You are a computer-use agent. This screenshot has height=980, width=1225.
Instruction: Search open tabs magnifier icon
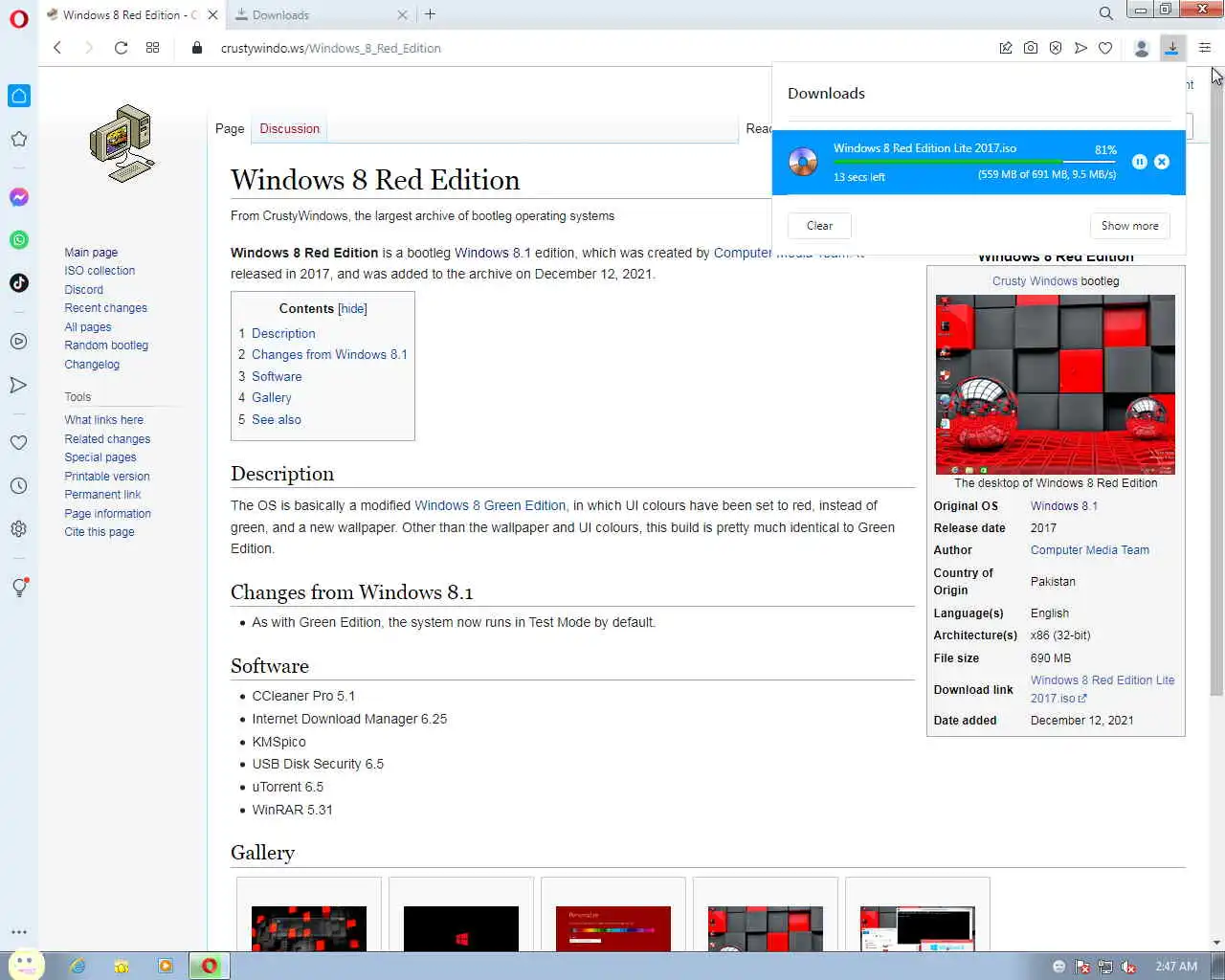1106,14
